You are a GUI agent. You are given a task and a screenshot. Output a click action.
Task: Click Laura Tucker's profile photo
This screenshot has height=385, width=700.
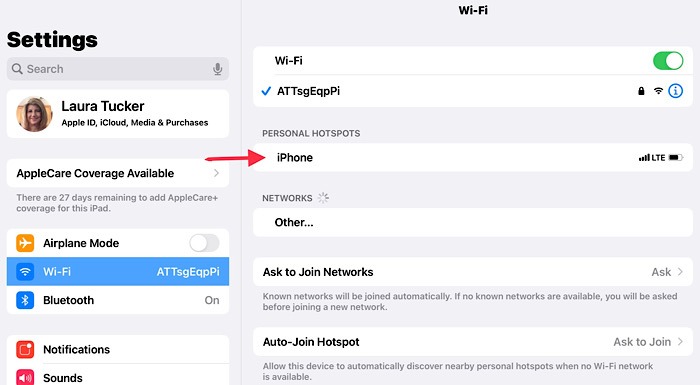coord(34,114)
